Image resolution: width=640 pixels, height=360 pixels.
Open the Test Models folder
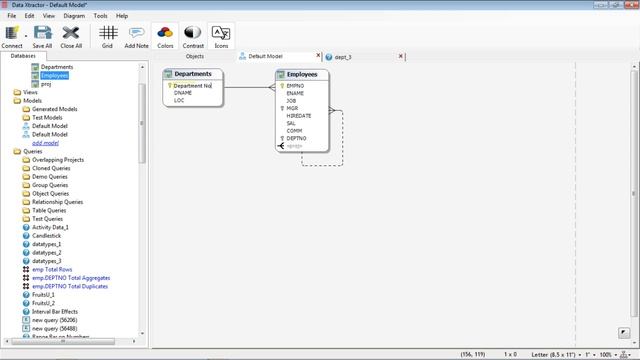(x=47, y=118)
